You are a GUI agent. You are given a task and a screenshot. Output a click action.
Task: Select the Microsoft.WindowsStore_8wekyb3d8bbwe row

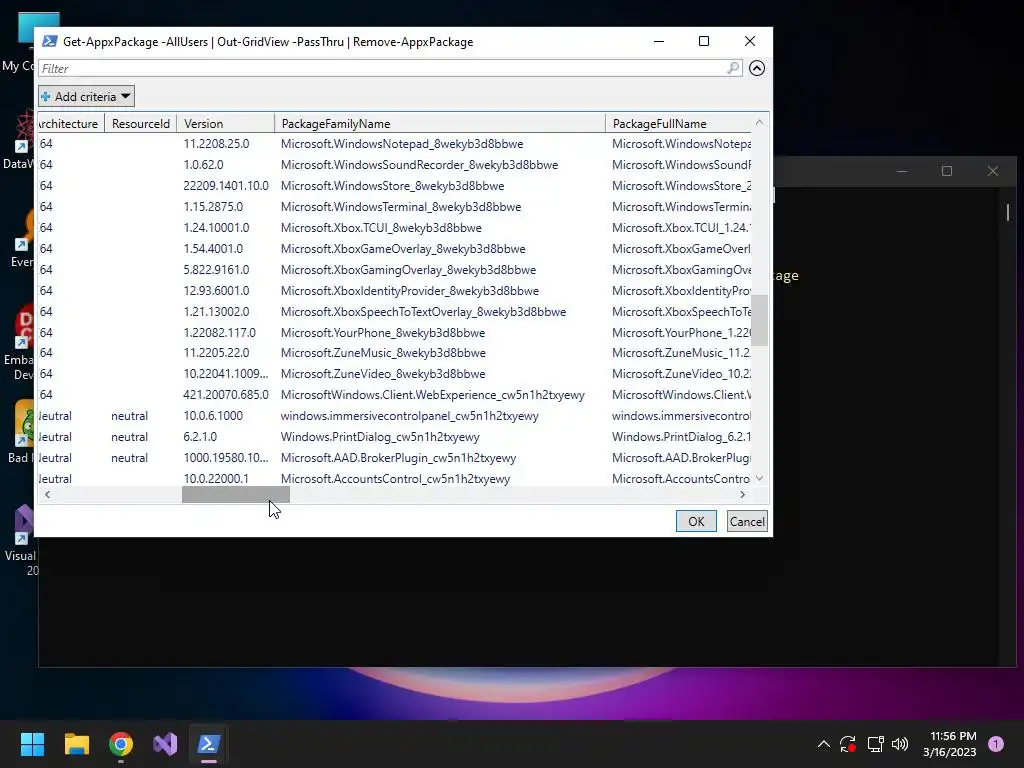394,185
